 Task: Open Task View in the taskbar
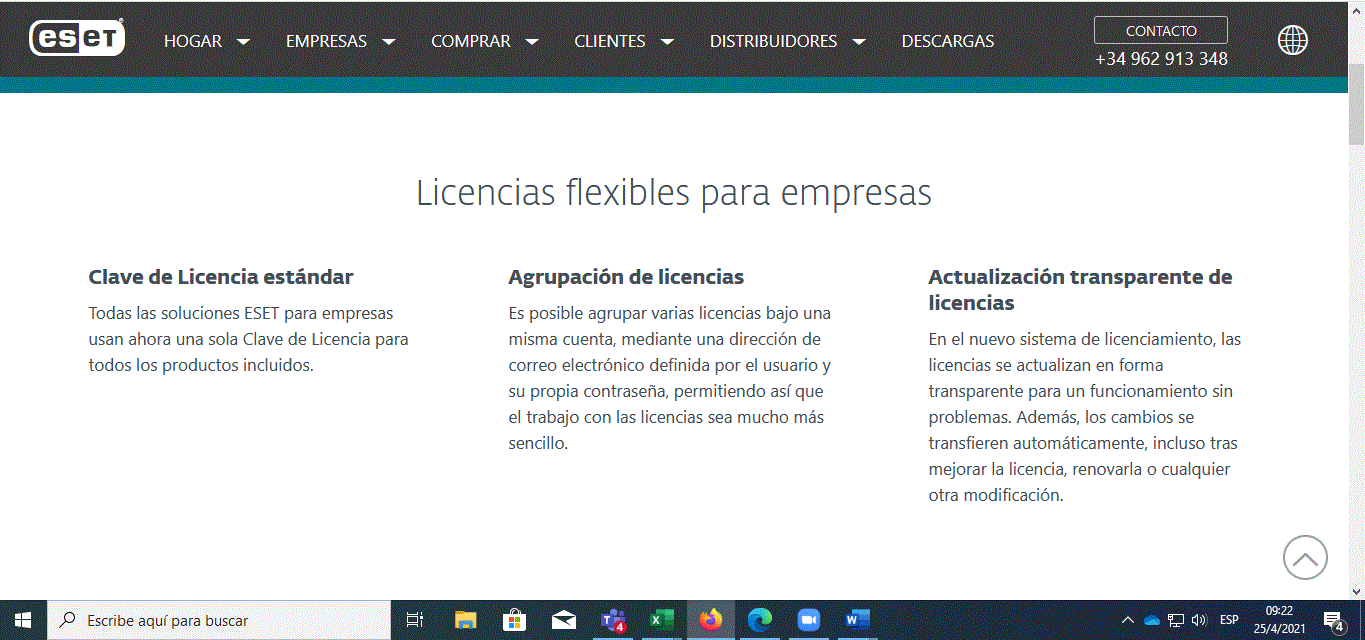(x=415, y=620)
